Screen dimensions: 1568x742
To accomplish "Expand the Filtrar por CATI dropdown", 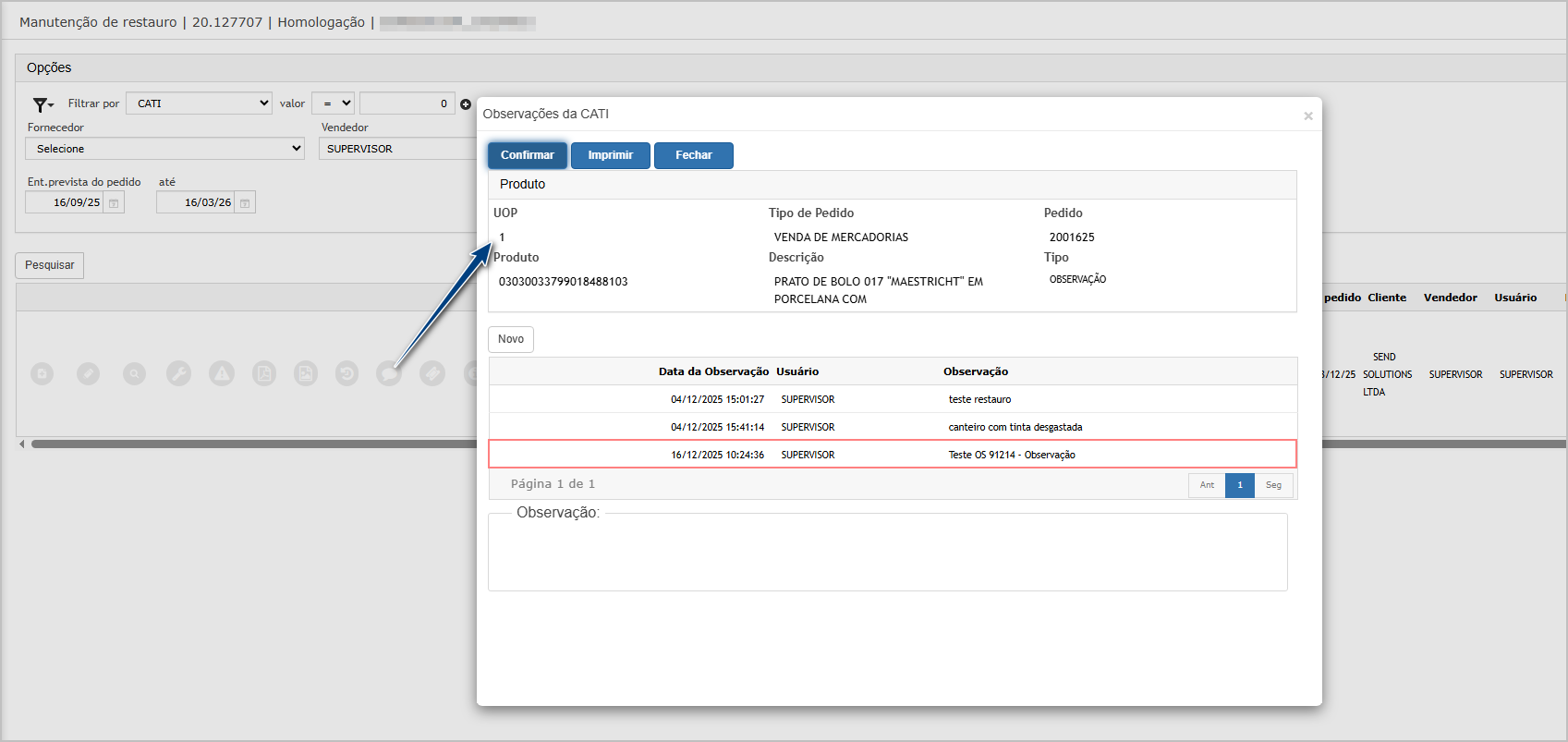I will pos(199,103).
